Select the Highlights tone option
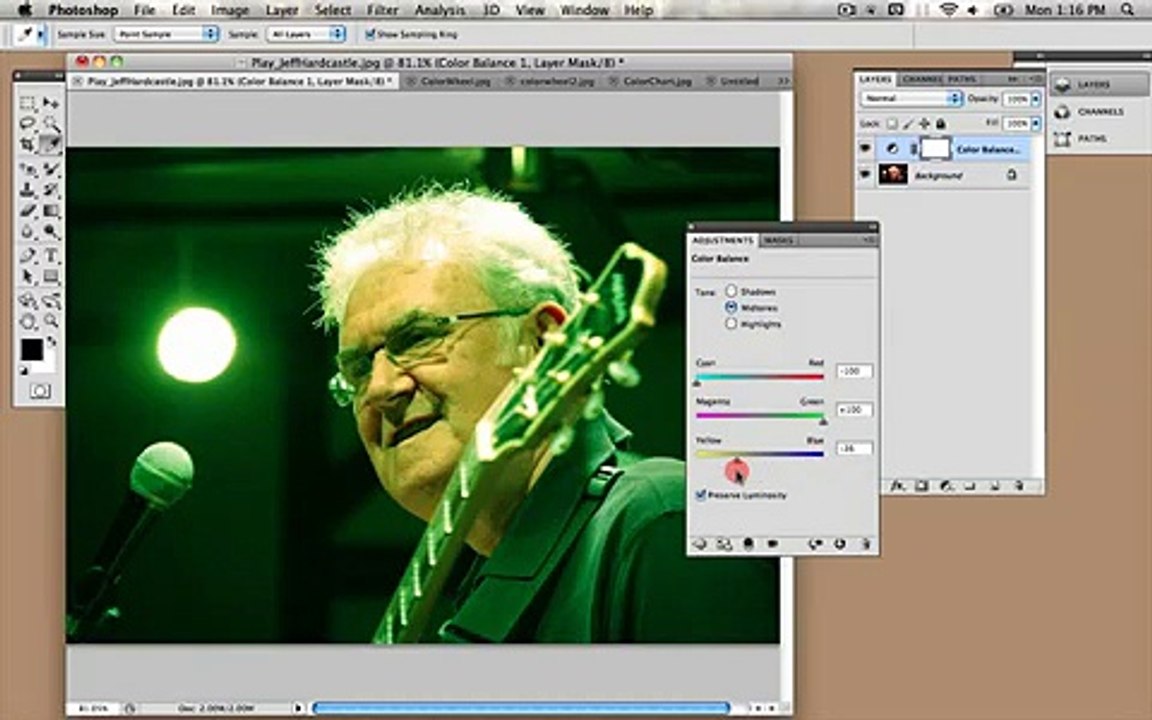 (x=731, y=323)
